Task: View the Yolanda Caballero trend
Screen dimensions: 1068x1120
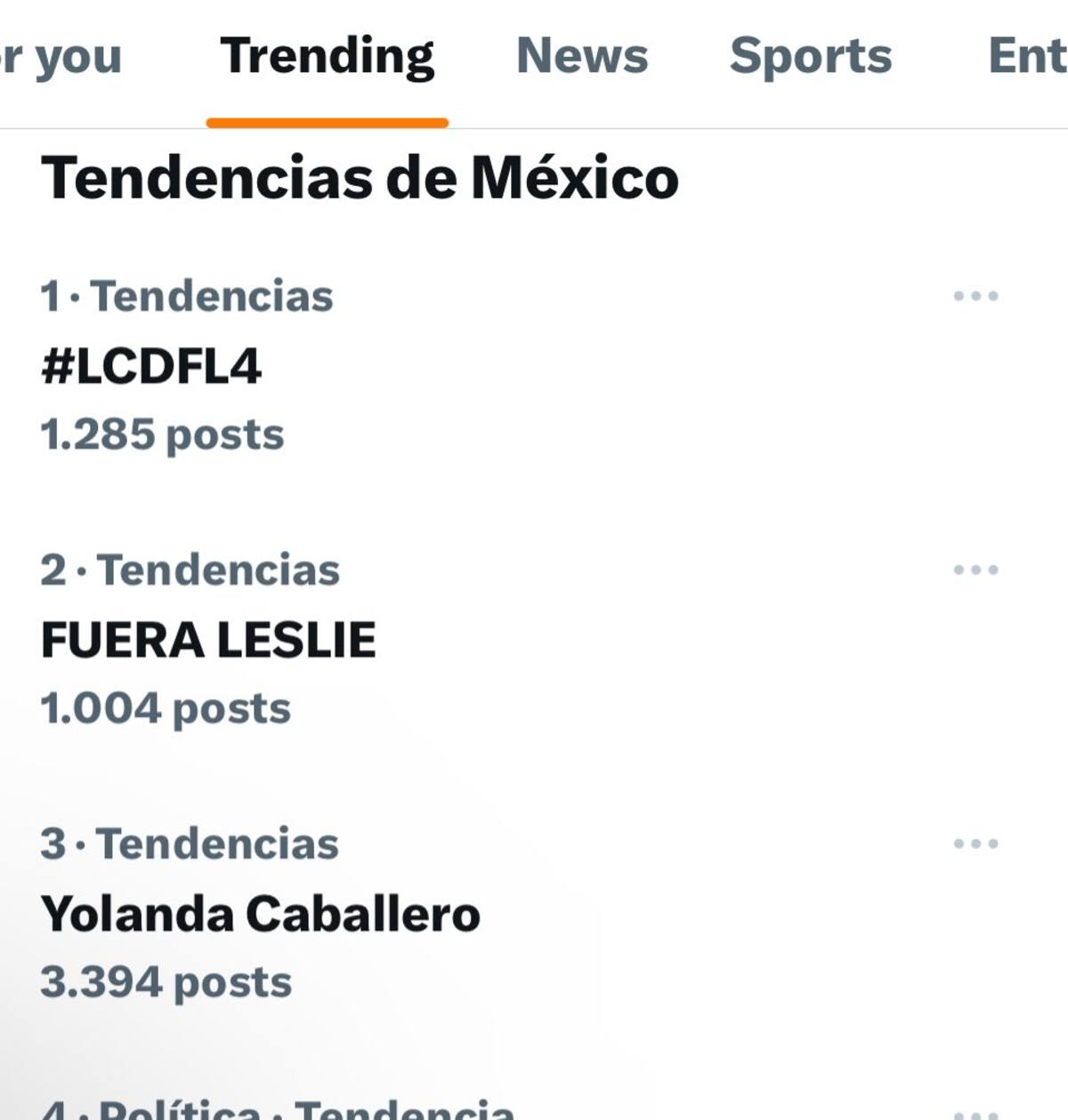Action: point(261,914)
